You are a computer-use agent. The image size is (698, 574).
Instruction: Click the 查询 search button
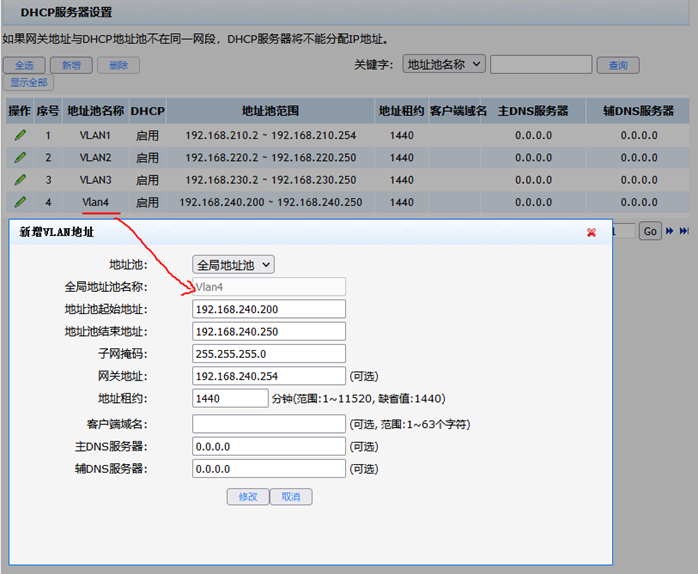(618, 65)
